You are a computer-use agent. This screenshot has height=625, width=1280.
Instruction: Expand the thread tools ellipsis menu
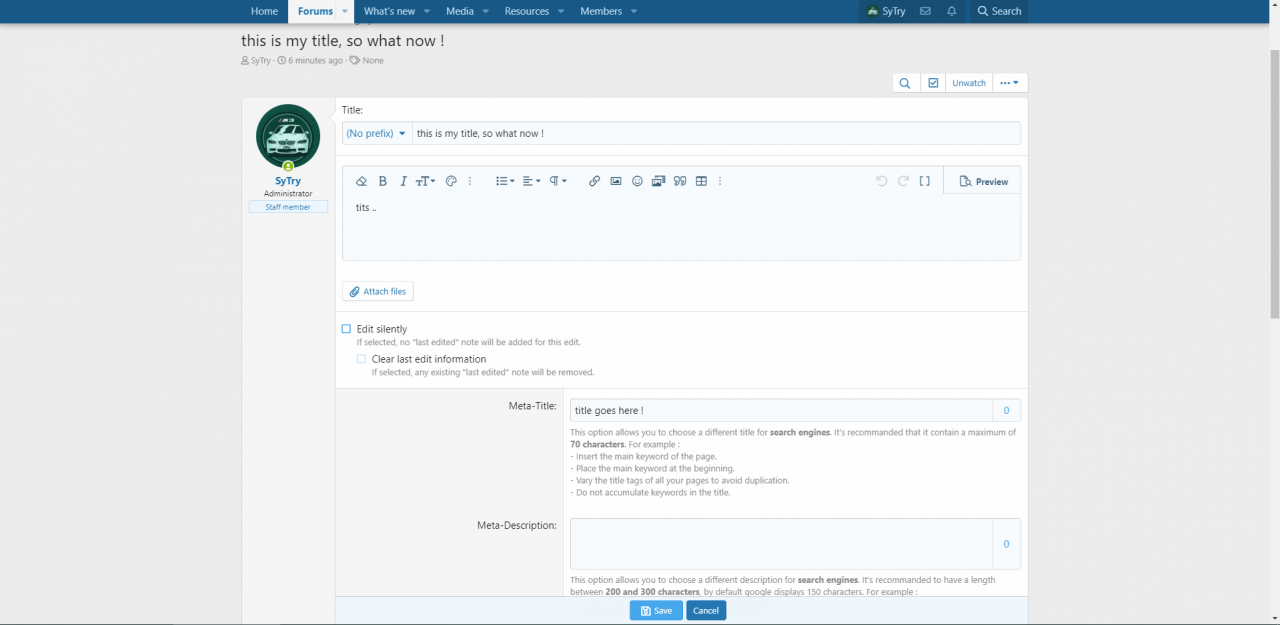click(1010, 83)
